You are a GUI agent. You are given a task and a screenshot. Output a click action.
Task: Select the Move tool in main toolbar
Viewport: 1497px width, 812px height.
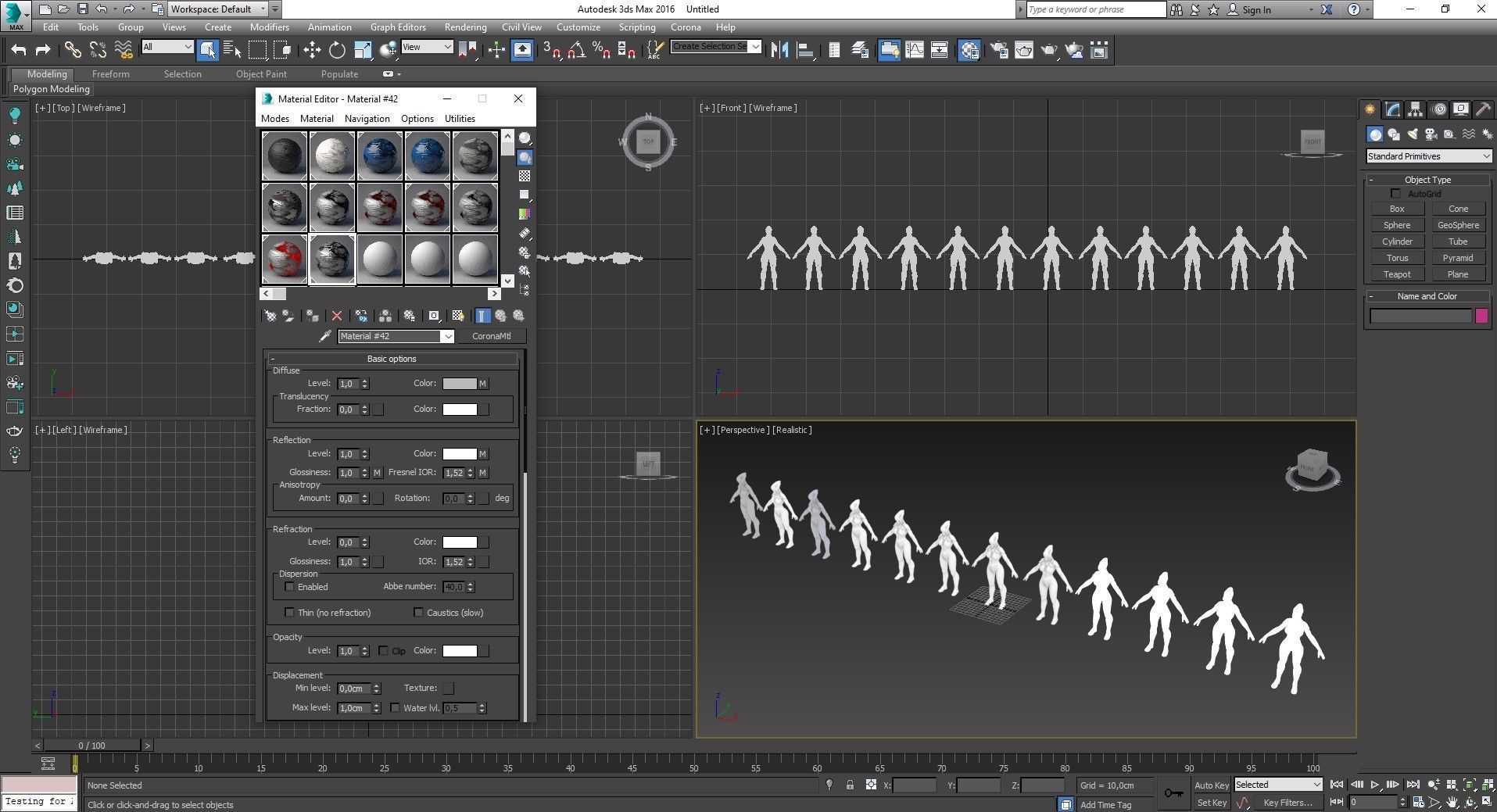(x=312, y=50)
